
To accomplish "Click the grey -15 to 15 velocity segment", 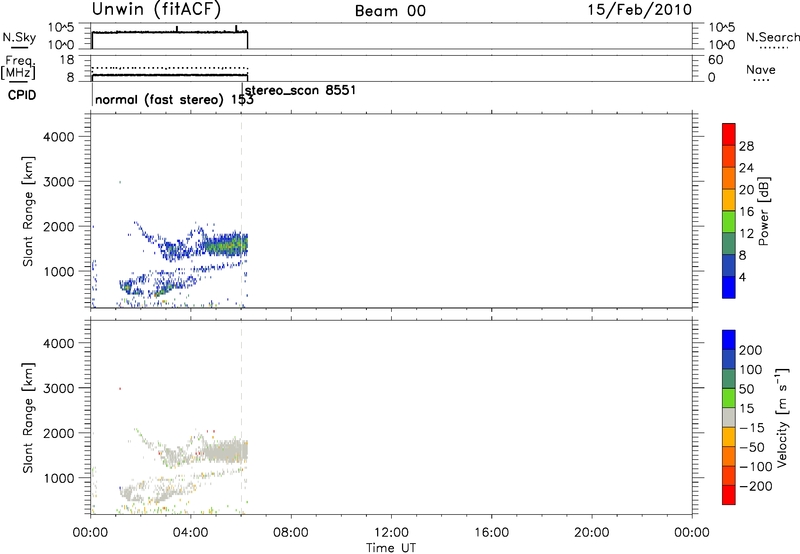I will 729,417.
